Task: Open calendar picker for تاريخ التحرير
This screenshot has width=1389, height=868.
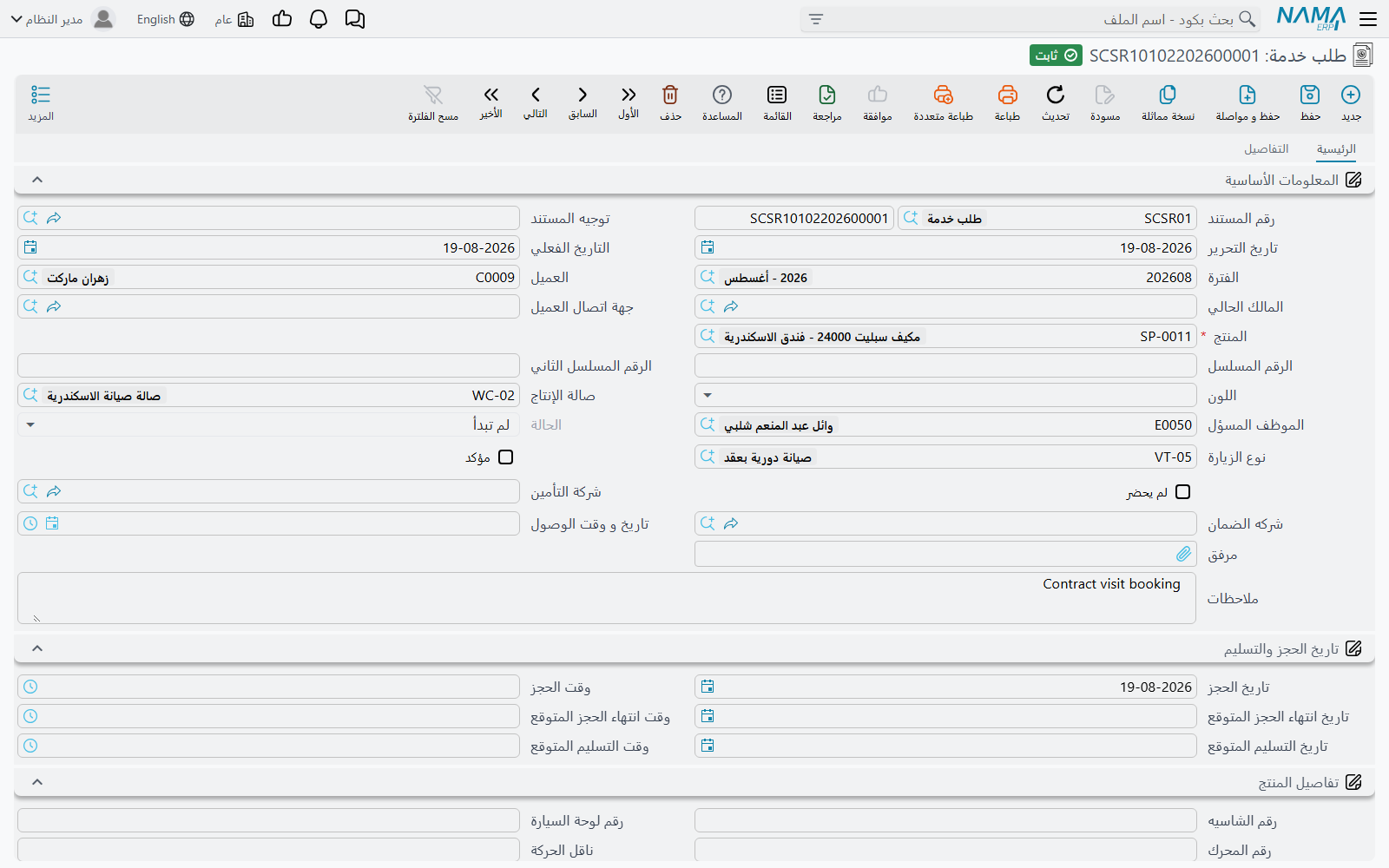Action: [708, 248]
